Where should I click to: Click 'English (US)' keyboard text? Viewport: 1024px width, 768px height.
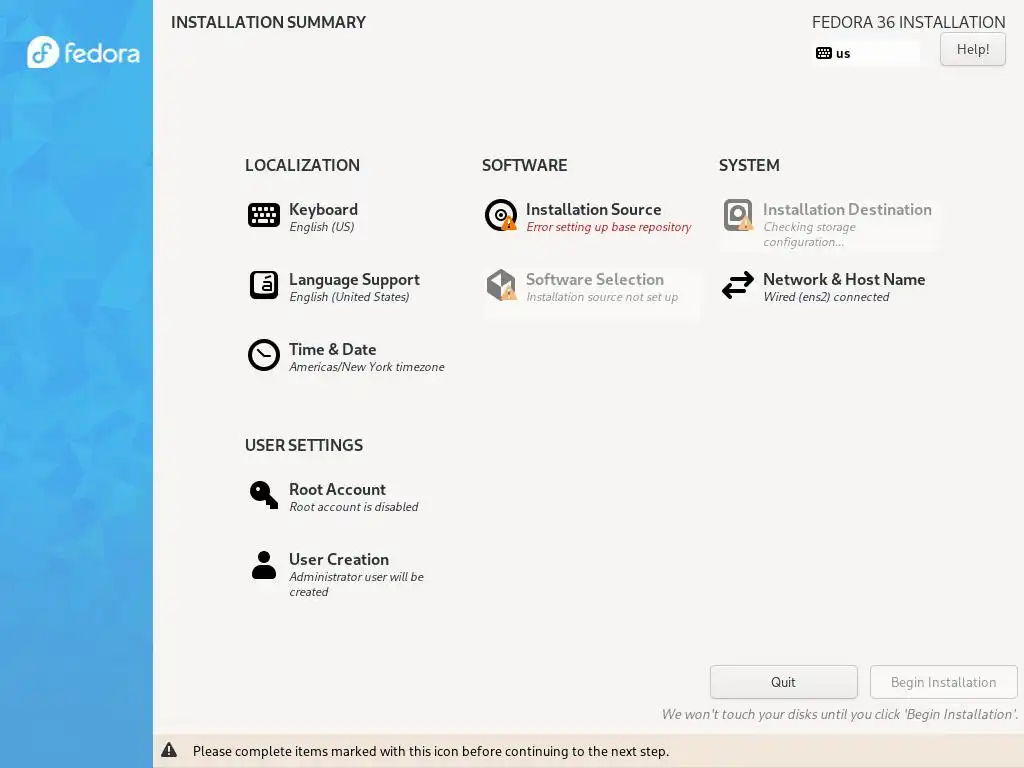[321, 227]
